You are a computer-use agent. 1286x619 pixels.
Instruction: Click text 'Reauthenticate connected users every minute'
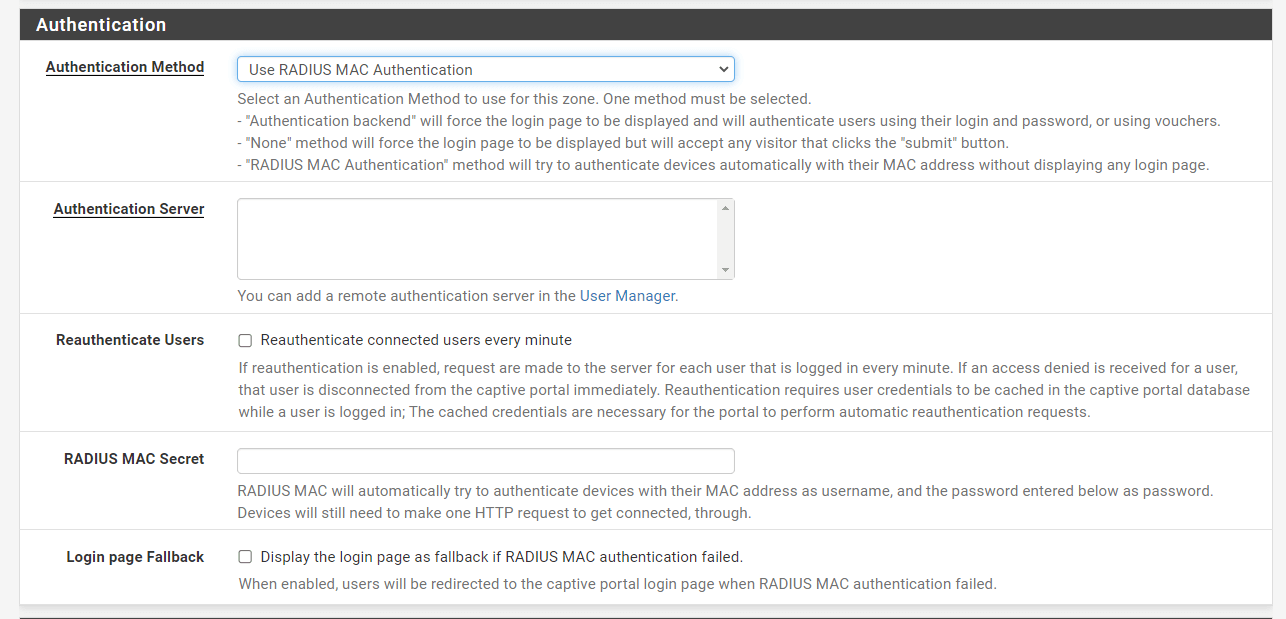pos(416,340)
